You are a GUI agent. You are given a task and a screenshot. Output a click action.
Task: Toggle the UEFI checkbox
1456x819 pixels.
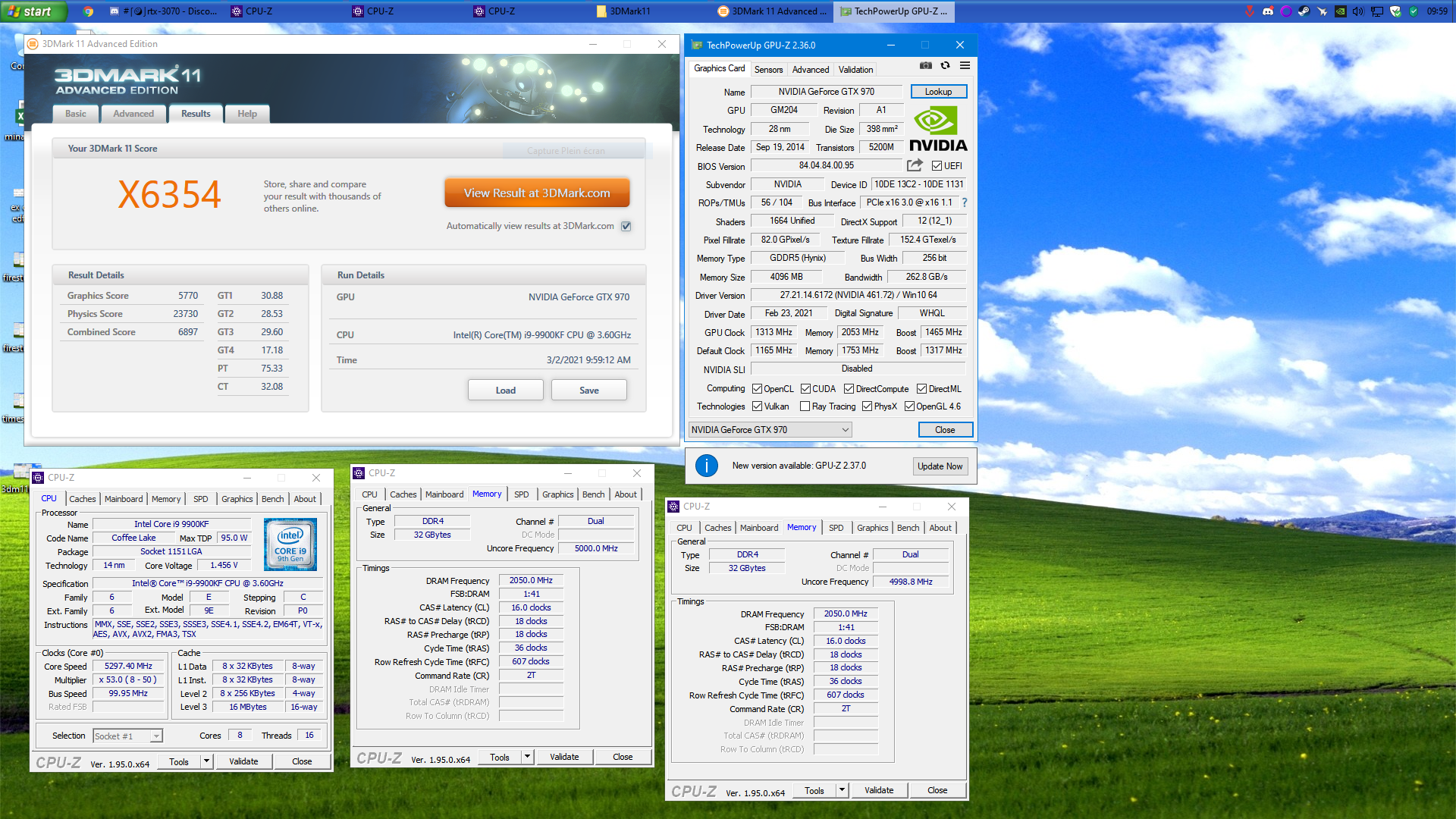pos(937,166)
